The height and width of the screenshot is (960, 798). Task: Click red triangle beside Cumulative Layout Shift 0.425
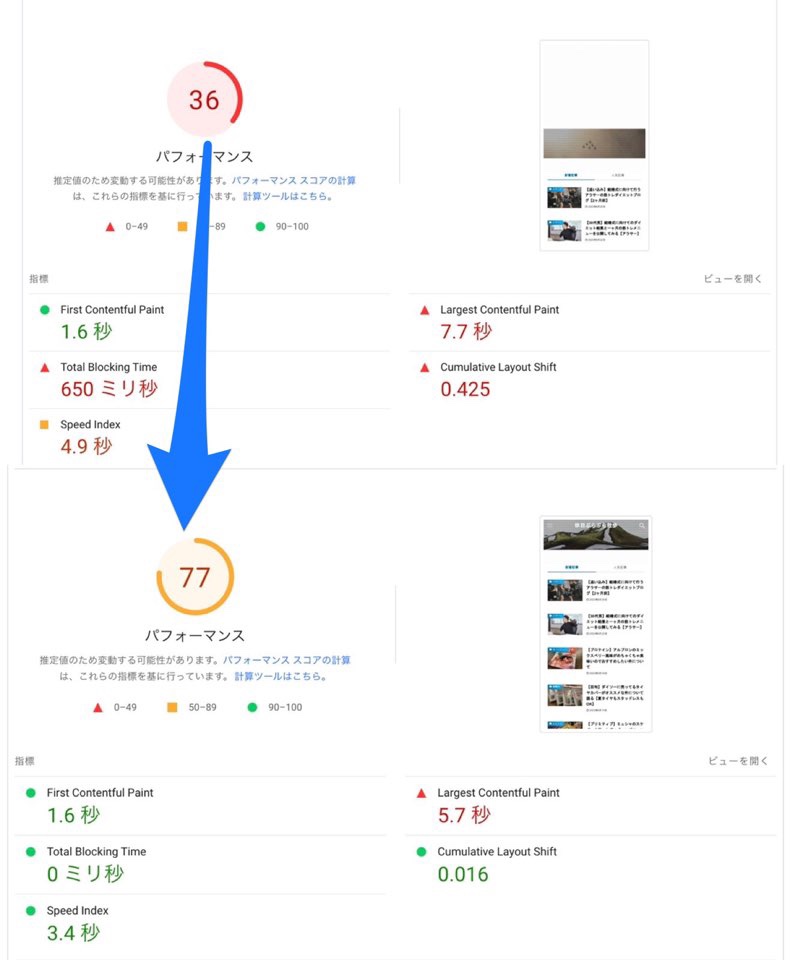(x=424, y=368)
